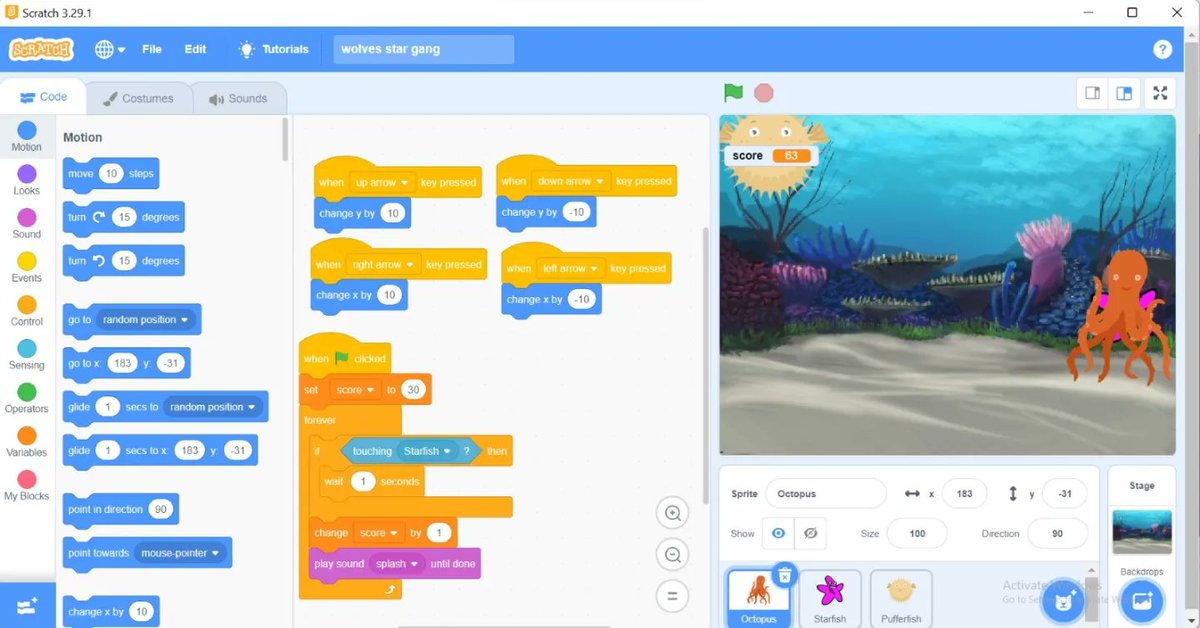The height and width of the screenshot is (628, 1200).
Task: Open the right arrow key dropdown
Action: click(x=383, y=265)
